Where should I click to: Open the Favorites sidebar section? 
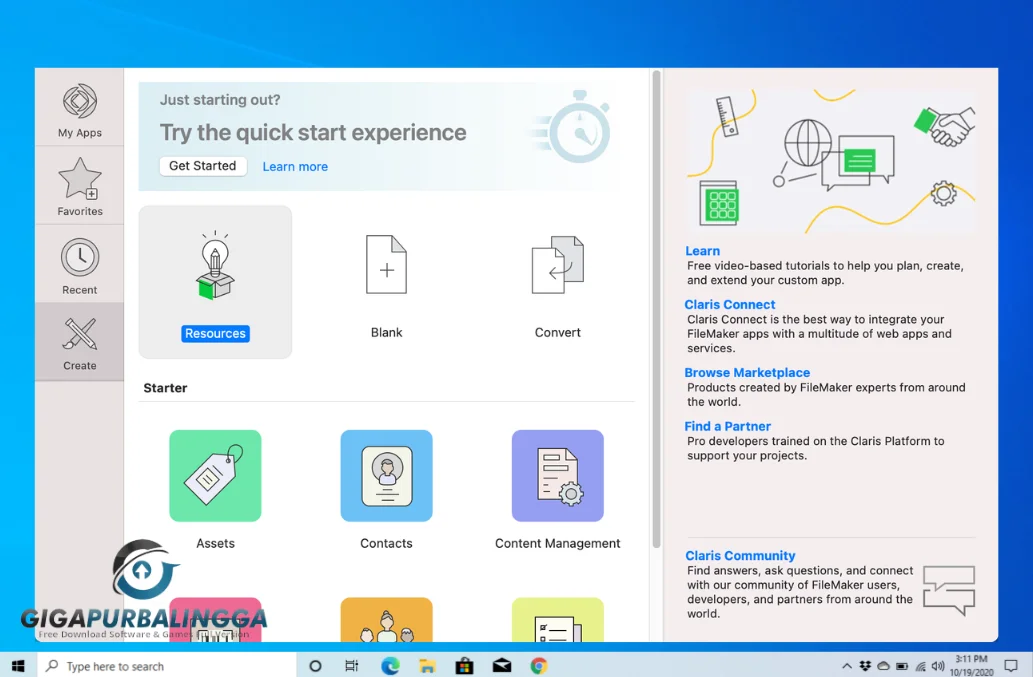pyautogui.click(x=80, y=186)
